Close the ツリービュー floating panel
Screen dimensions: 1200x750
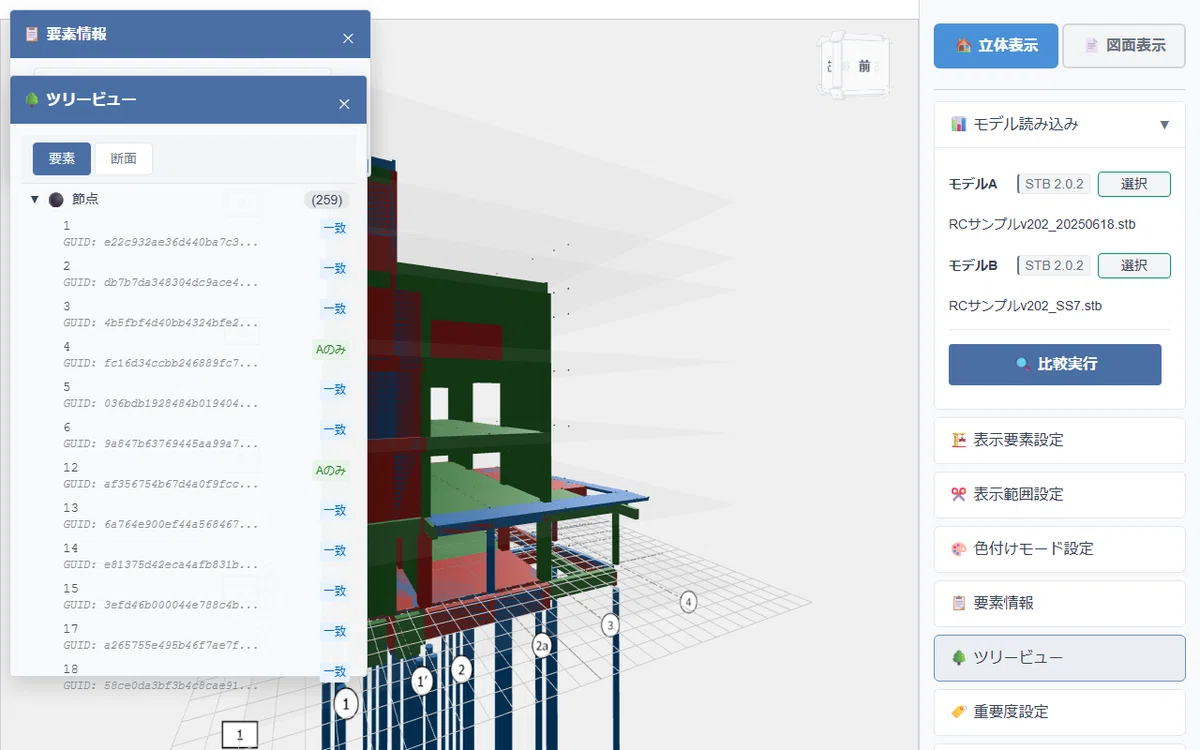[344, 104]
